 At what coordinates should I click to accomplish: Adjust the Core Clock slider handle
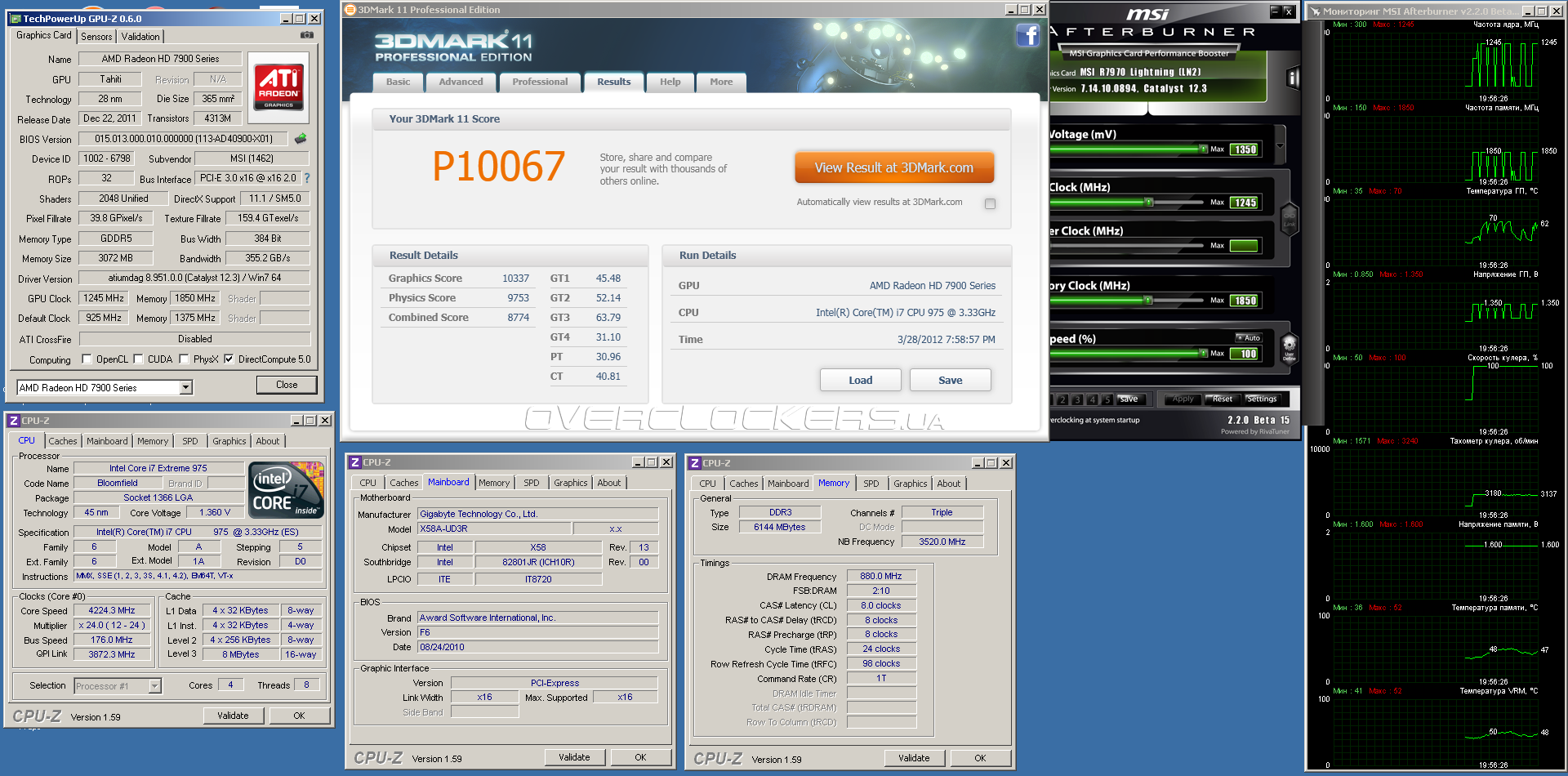coord(1148,202)
